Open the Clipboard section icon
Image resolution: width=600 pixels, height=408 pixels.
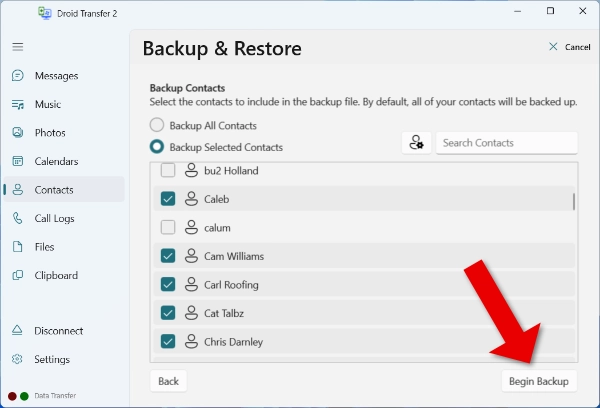(x=17, y=275)
